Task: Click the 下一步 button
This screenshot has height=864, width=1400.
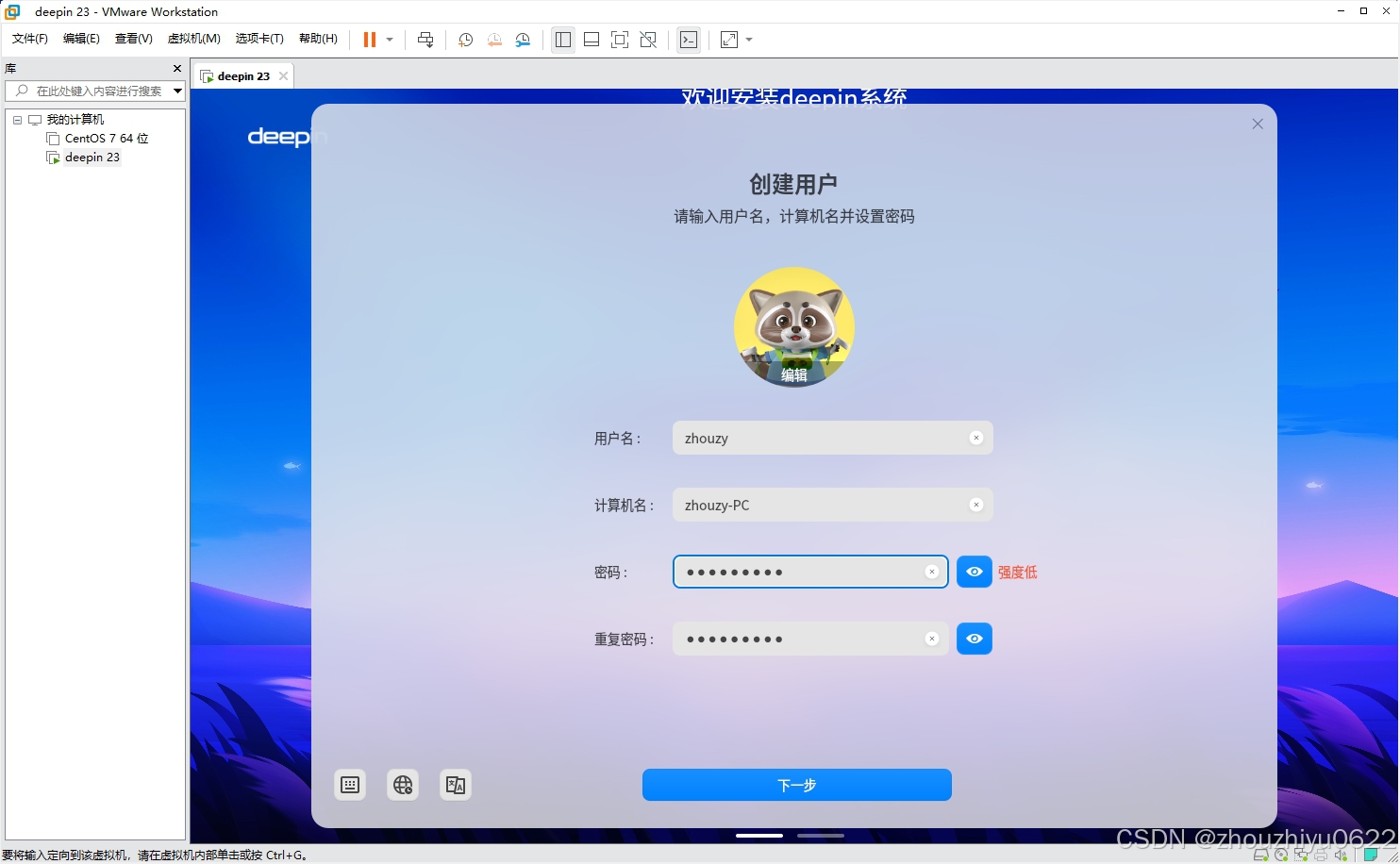Action: (x=797, y=785)
